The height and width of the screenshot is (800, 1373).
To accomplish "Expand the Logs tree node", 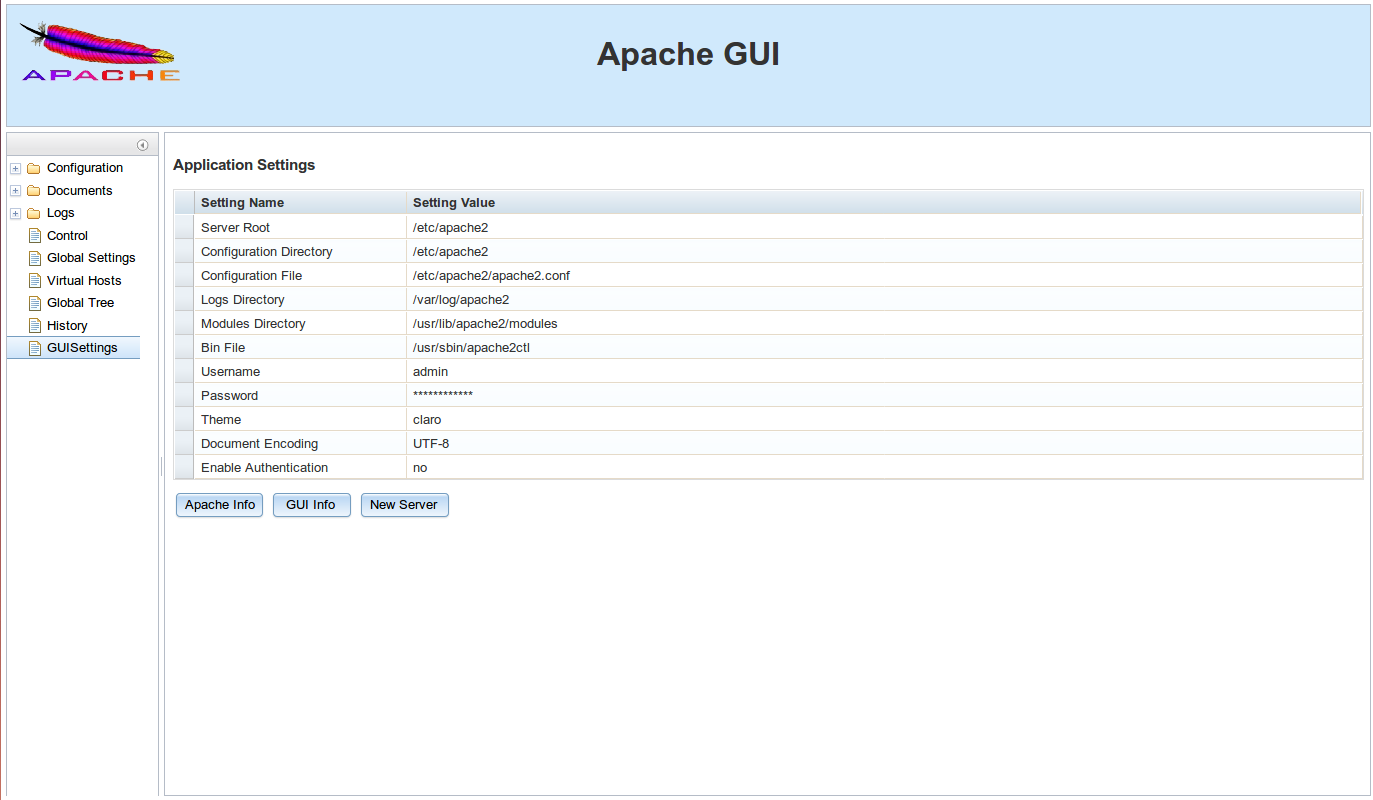I will click(16, 213).
